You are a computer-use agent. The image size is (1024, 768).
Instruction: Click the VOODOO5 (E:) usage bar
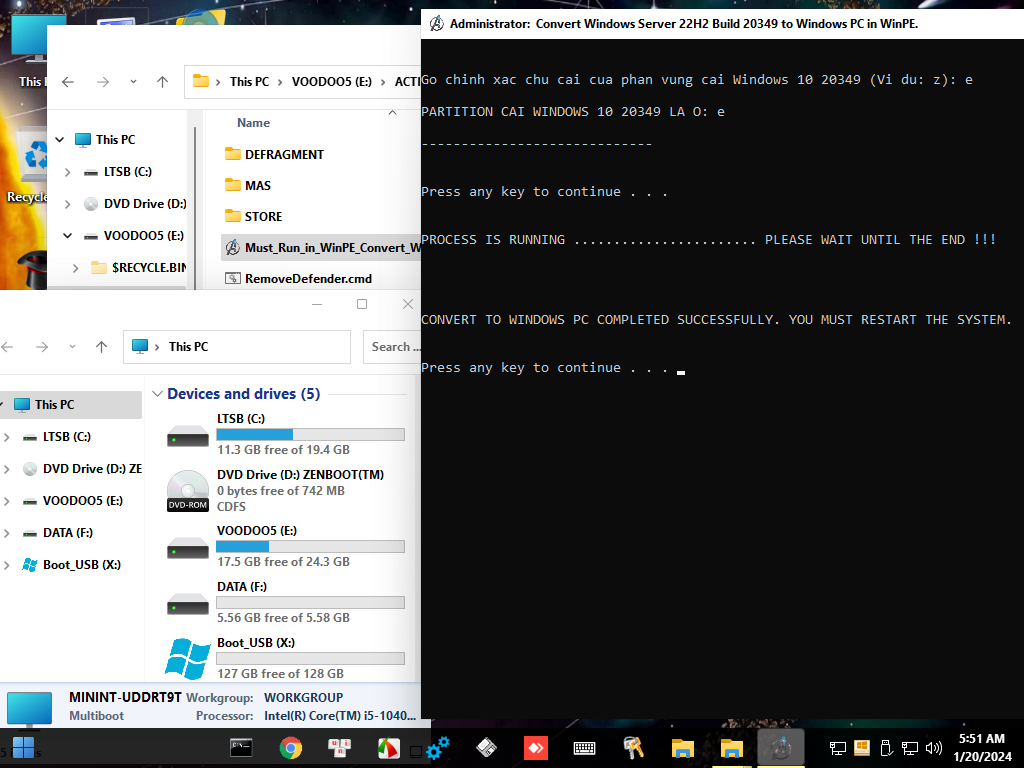(x=310, y=547)
